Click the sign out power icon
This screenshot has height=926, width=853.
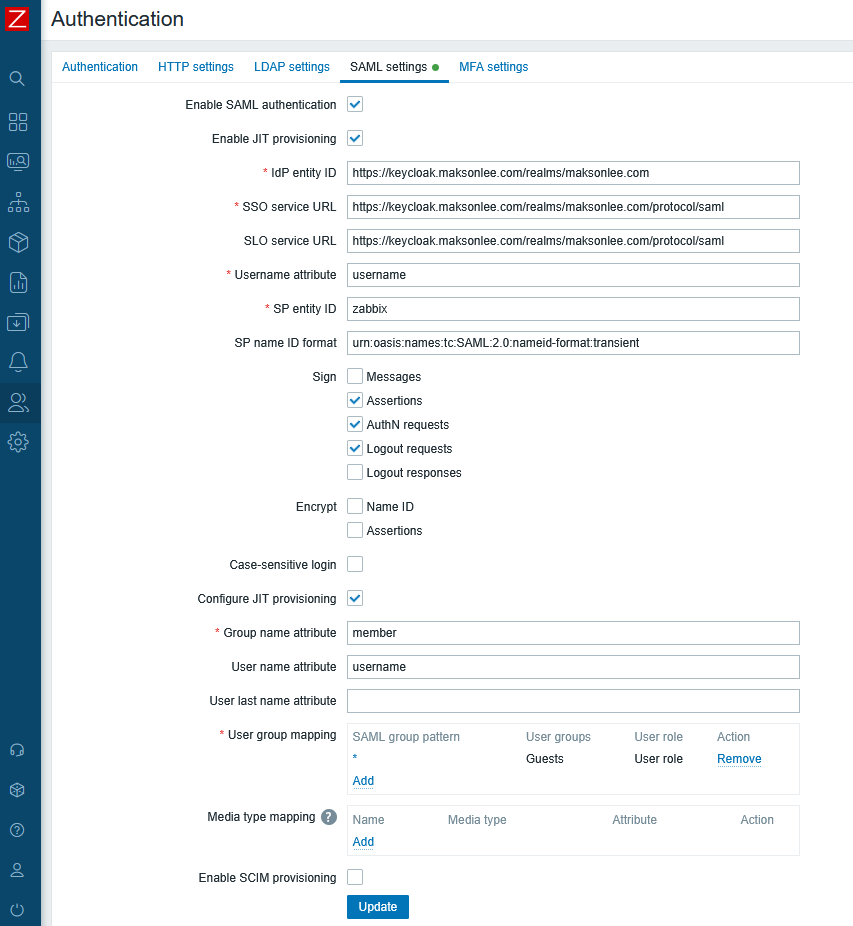(x=17, y=909)
